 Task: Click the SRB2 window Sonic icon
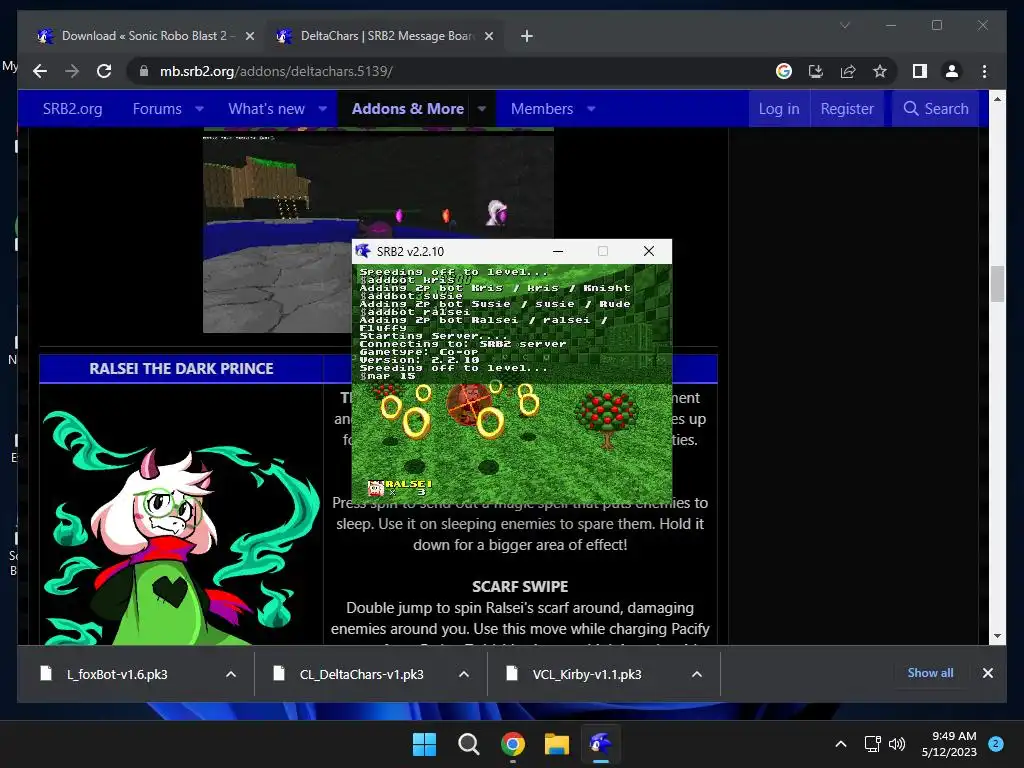tap(363, 251)
